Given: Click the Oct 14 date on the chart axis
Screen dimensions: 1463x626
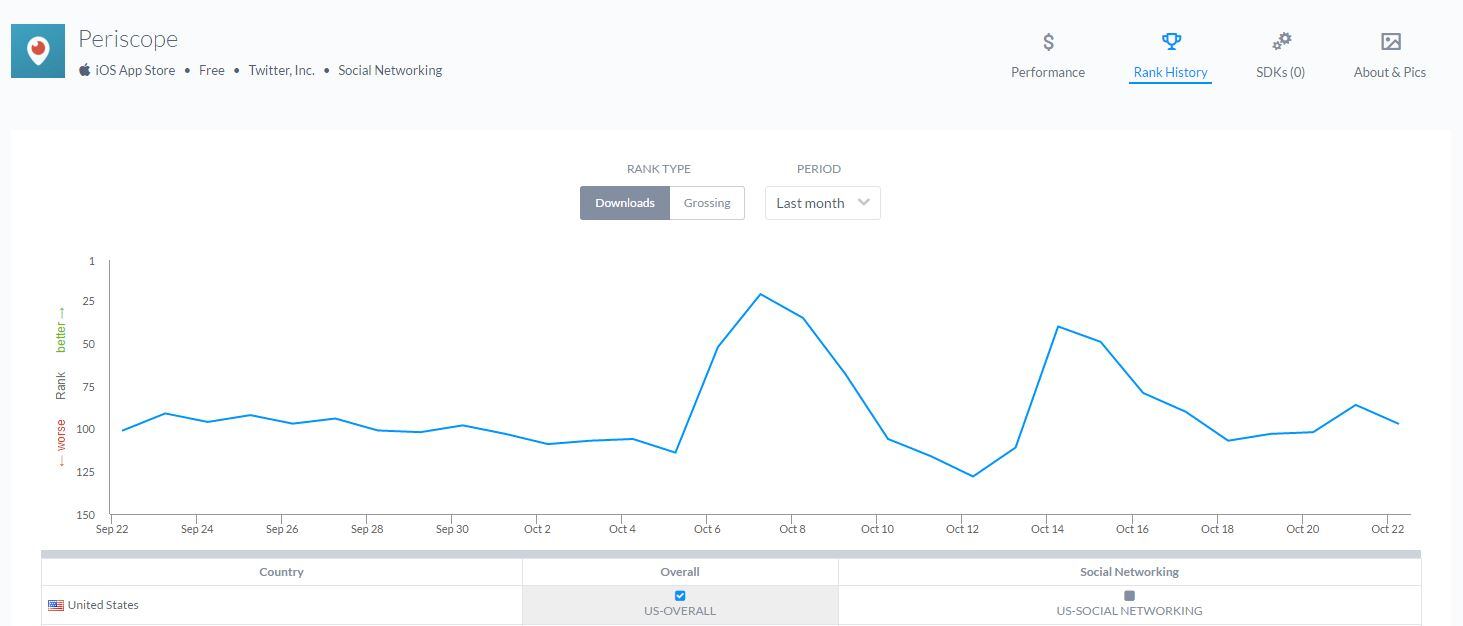Looking at the screenshot, I should point(1047,529).
